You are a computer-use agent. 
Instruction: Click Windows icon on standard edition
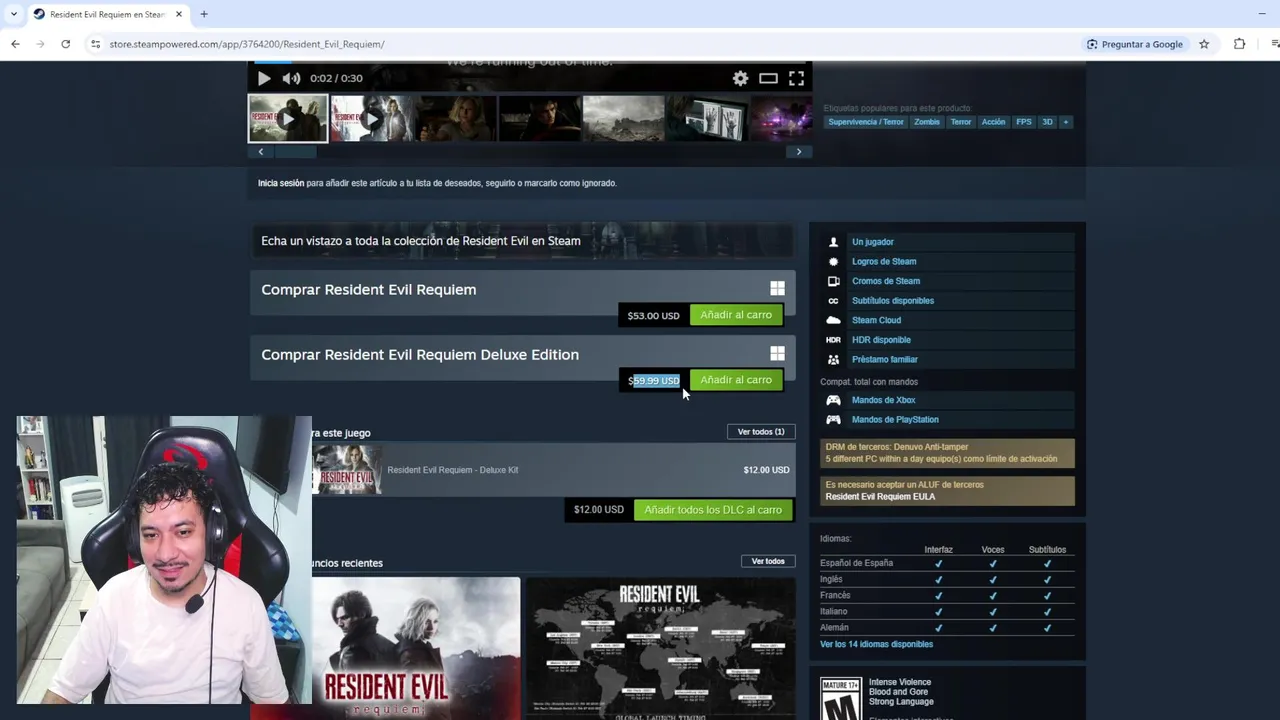[777, 289]
